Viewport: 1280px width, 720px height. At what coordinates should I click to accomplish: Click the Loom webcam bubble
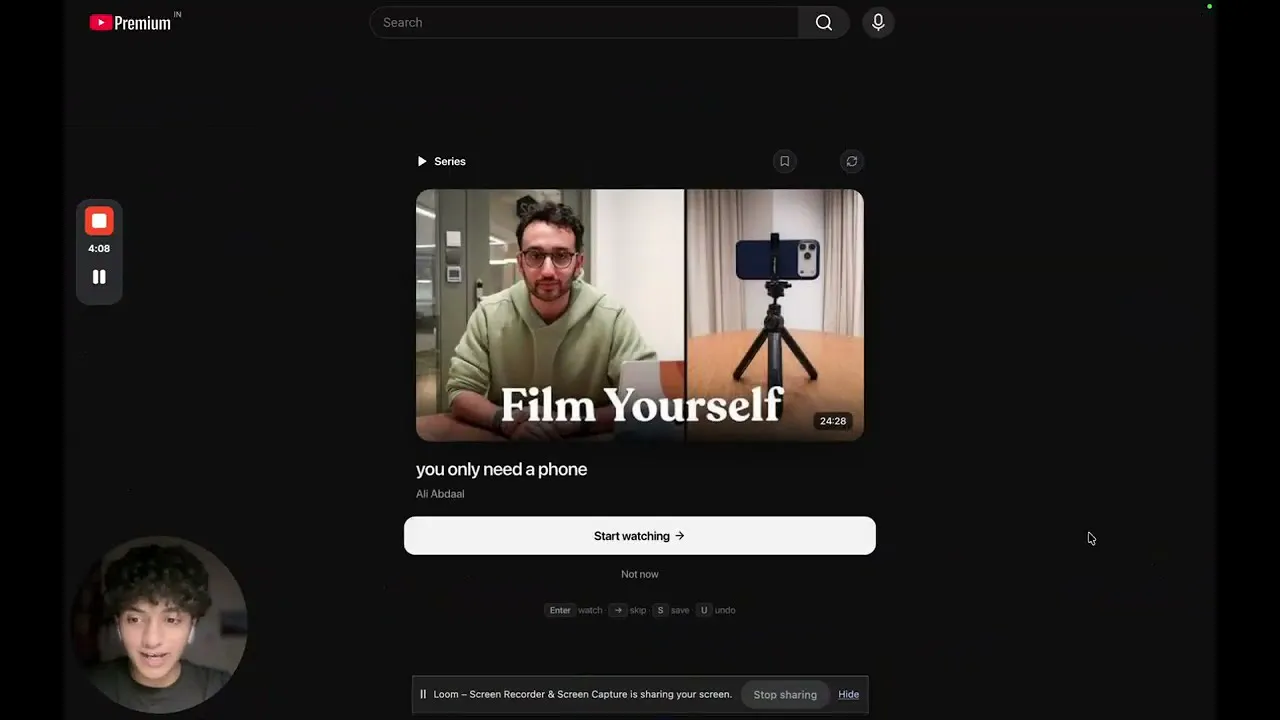160,625
